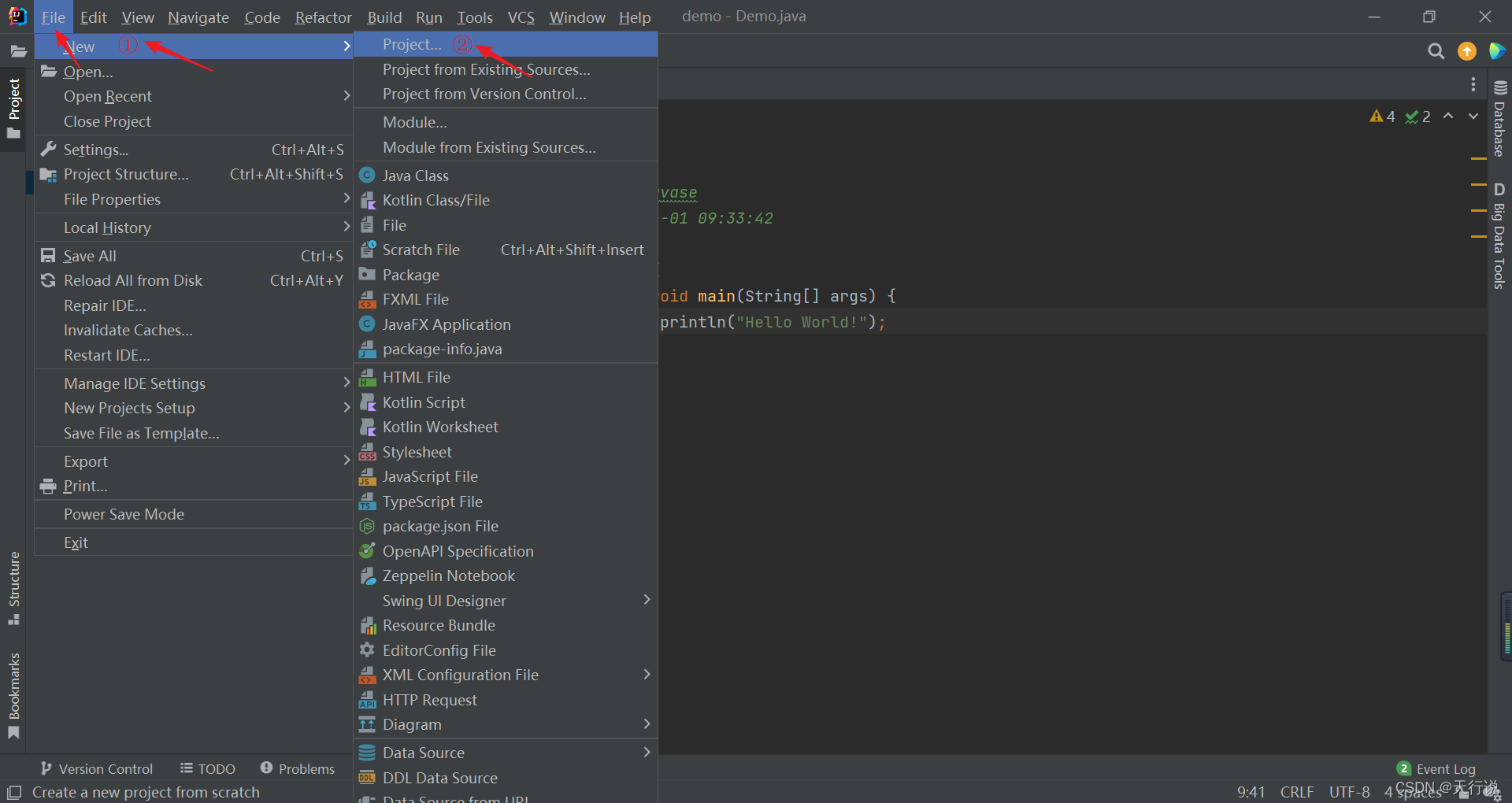Screen dimensions: 1512x803
Task: Click Reload All from Disk
Action: [194, 280]
